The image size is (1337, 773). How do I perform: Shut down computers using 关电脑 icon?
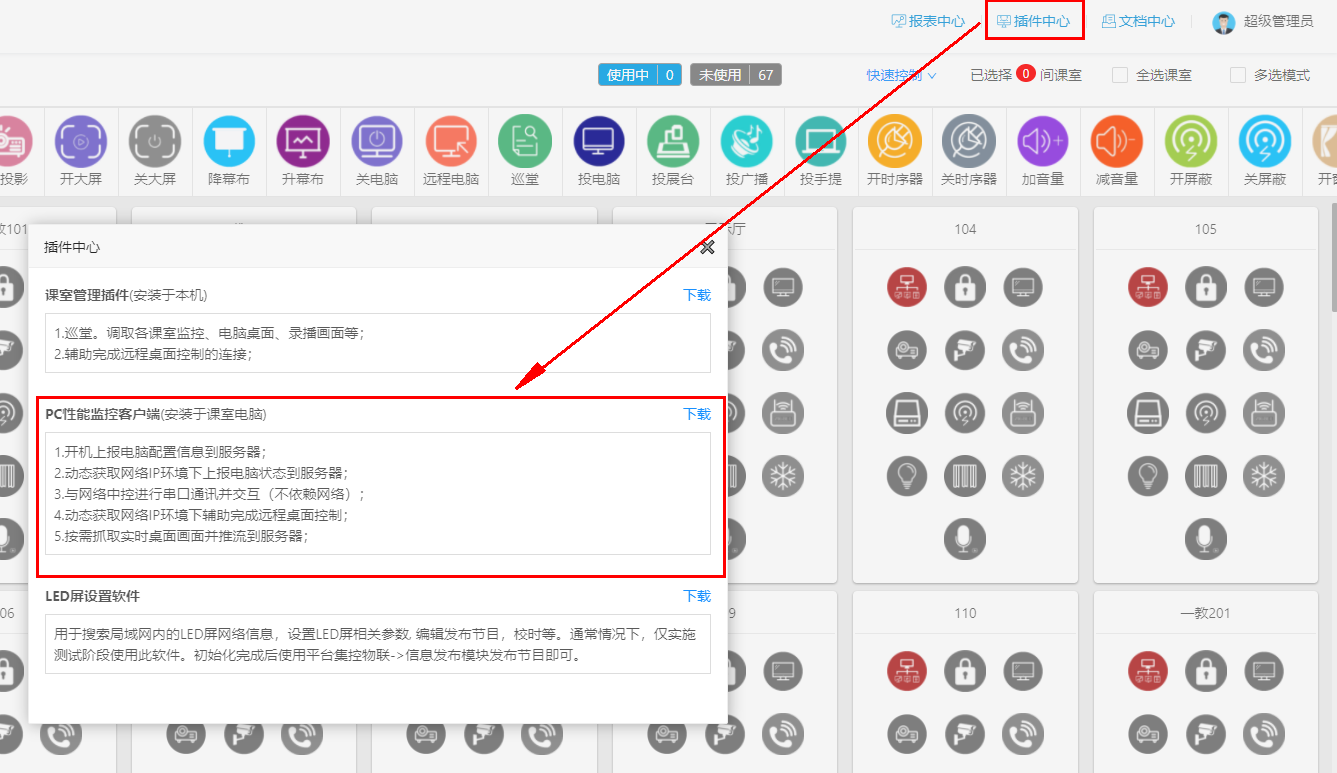coord(377,141)
